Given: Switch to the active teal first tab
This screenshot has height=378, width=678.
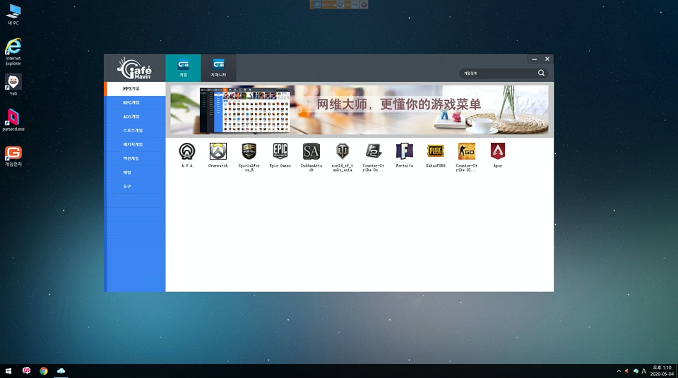Looking at the screenshot, I should (183, 68).
